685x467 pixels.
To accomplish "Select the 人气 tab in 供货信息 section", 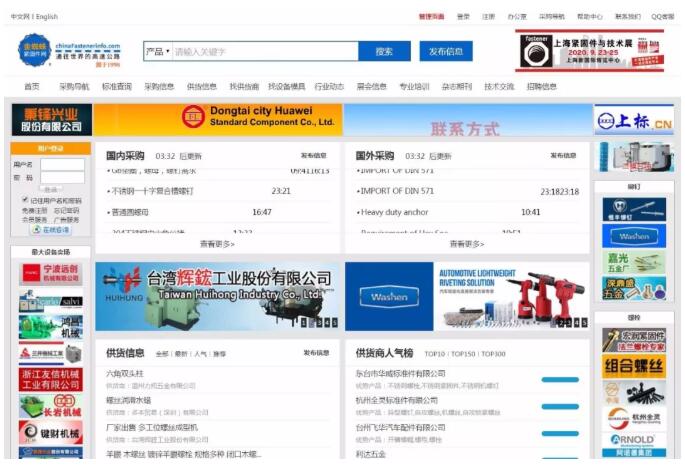I will coord(200,354).
